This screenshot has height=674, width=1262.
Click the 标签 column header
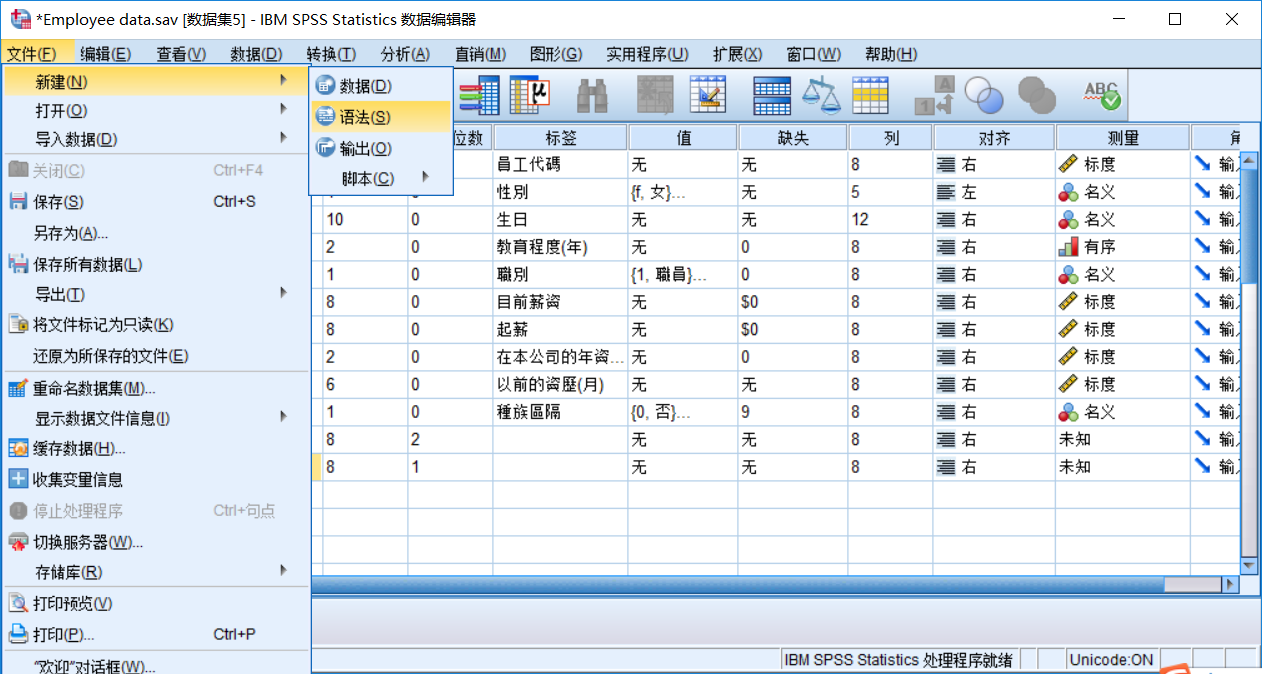click(561, 137)
